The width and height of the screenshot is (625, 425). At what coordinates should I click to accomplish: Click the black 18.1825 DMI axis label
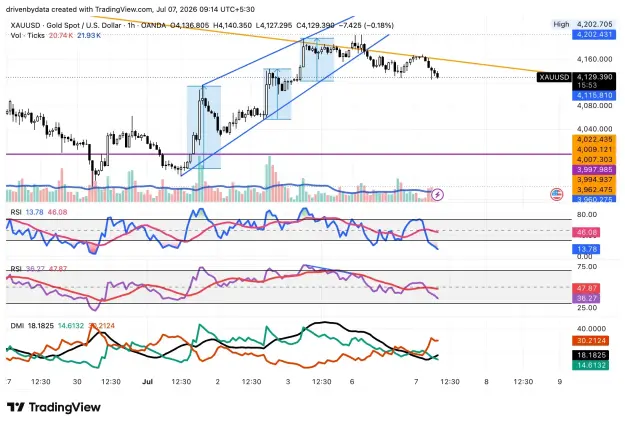pos(590,355)
